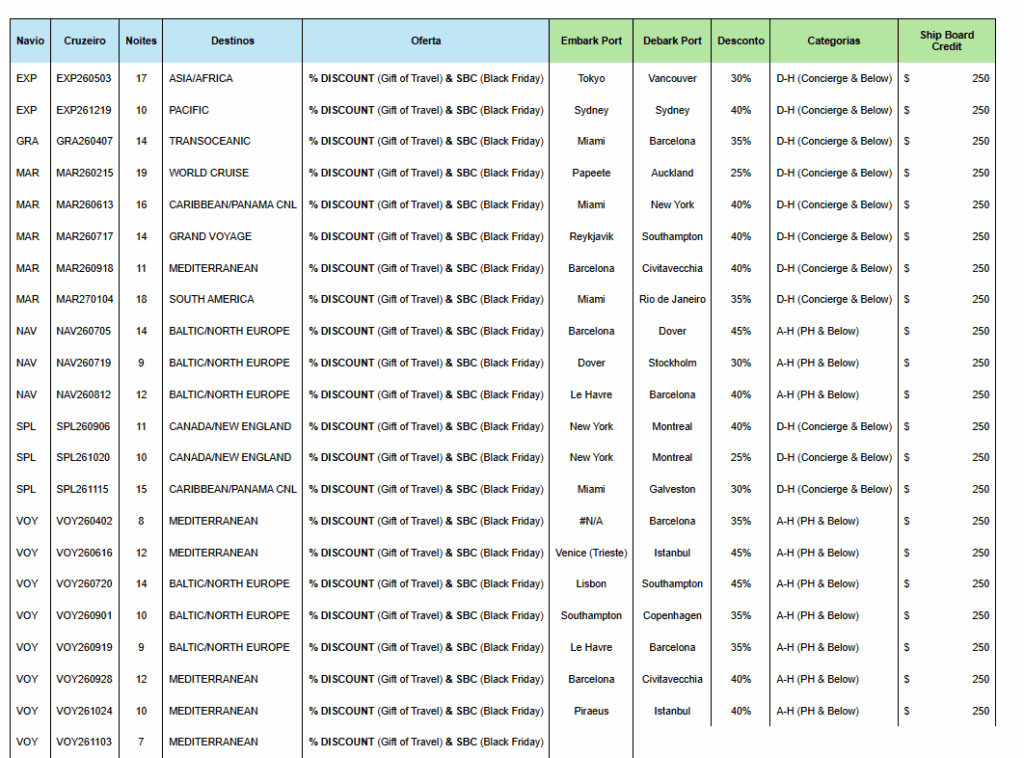This screenshot has width=1024, height=758.
Task: Select the Tokyo embark port cell
Action: 591,78
